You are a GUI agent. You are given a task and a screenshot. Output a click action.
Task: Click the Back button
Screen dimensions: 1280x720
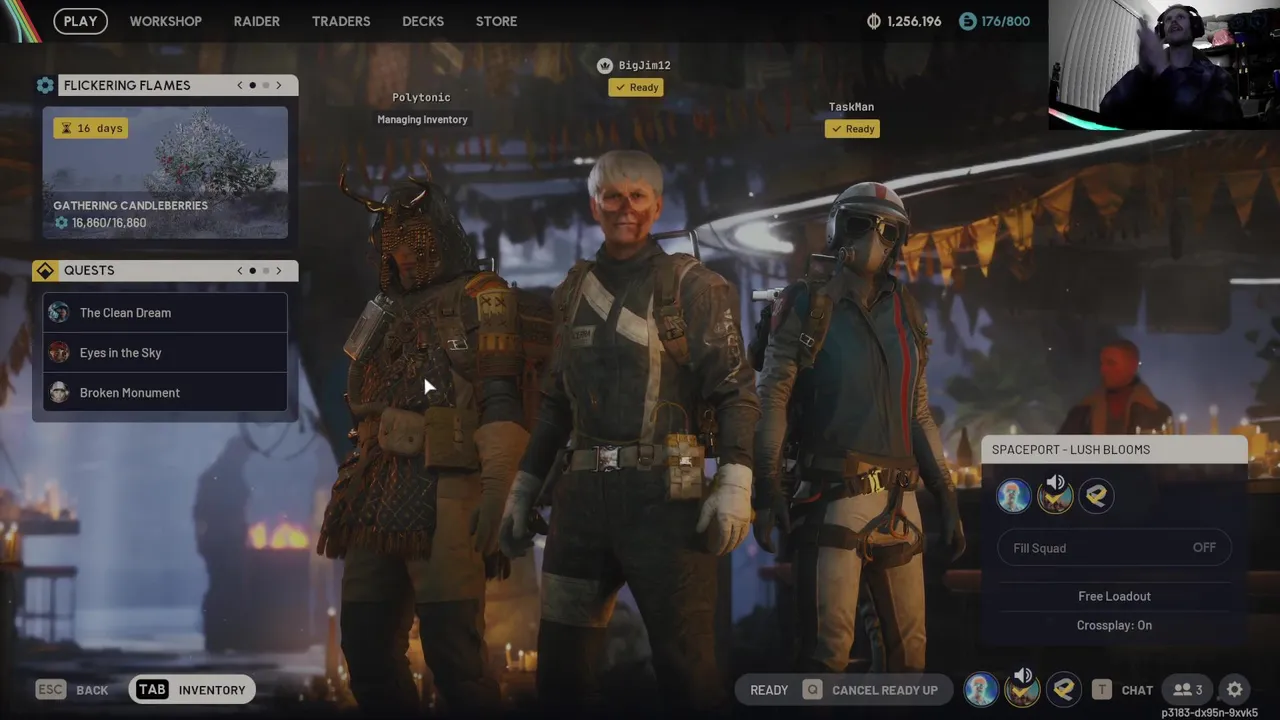coord(72,690)
